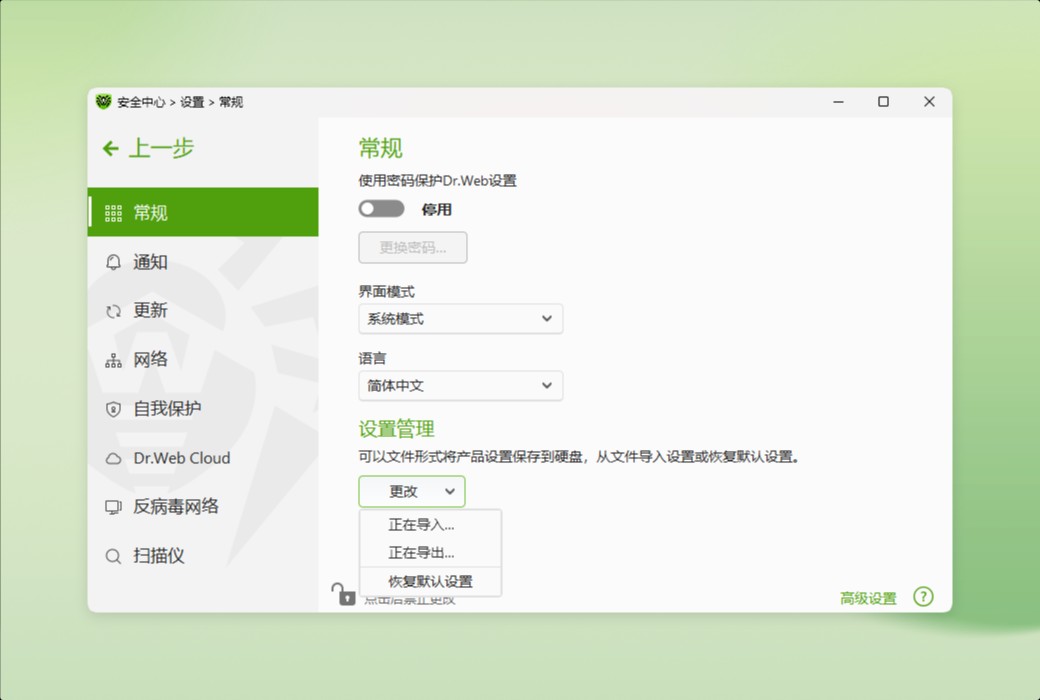Open 更新 update settings via its circular-arrows icon
Viewport: 1040px width, 700px height.
click(x=113, y=310)
